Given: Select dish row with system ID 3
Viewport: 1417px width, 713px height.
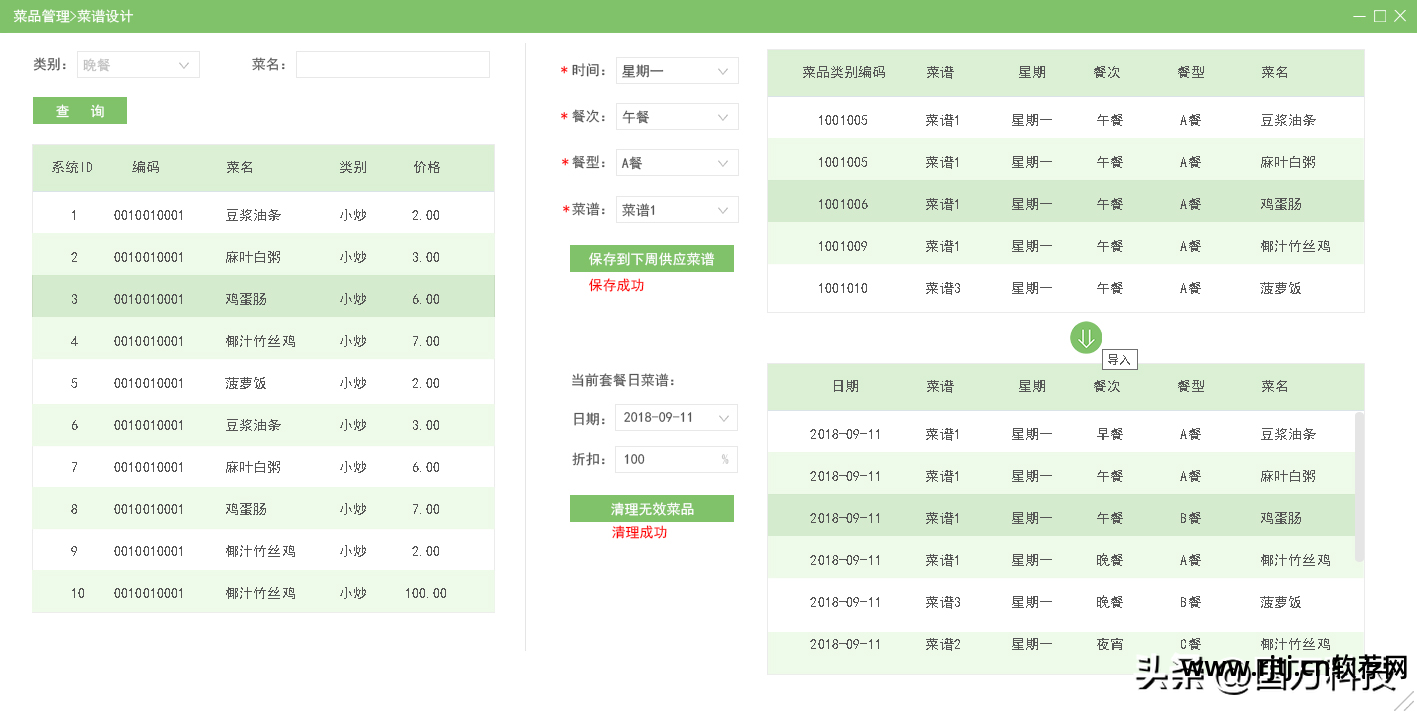Looking at the screenshot, I should pyautogui.click(x=263, y=299).
